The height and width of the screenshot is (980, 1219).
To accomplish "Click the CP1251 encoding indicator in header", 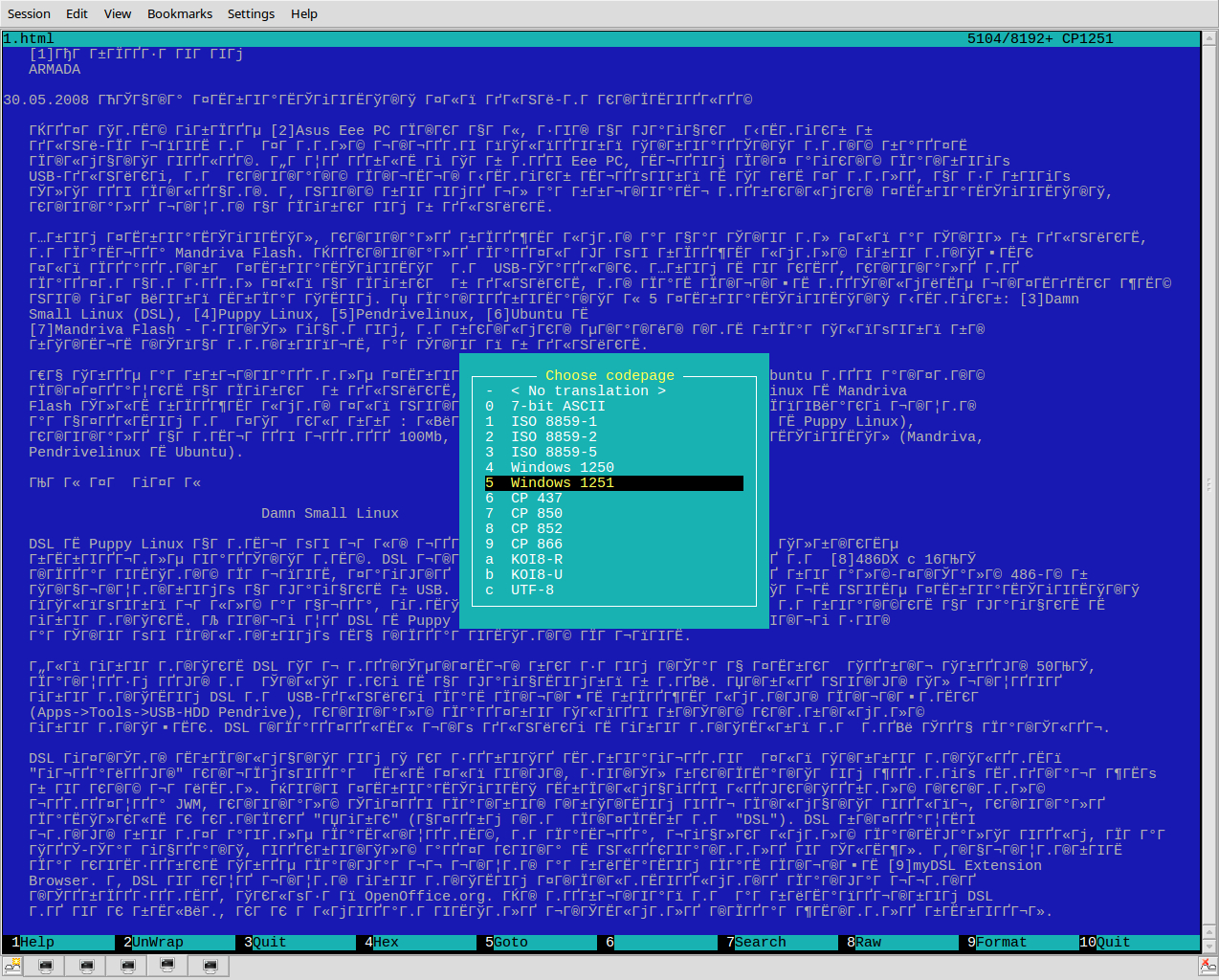I will (1088, 38).
